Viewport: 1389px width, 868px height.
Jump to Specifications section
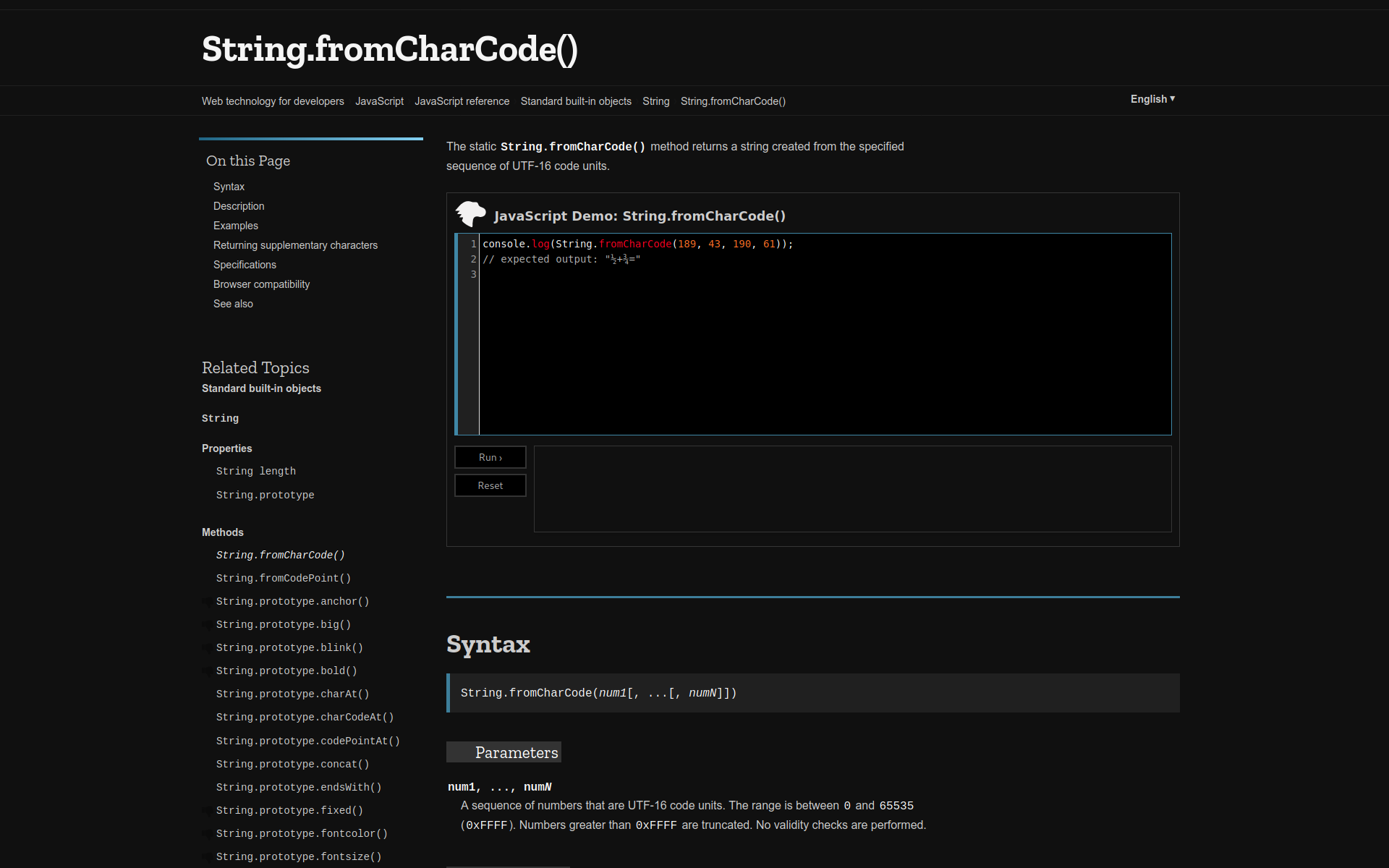(245, 265)
